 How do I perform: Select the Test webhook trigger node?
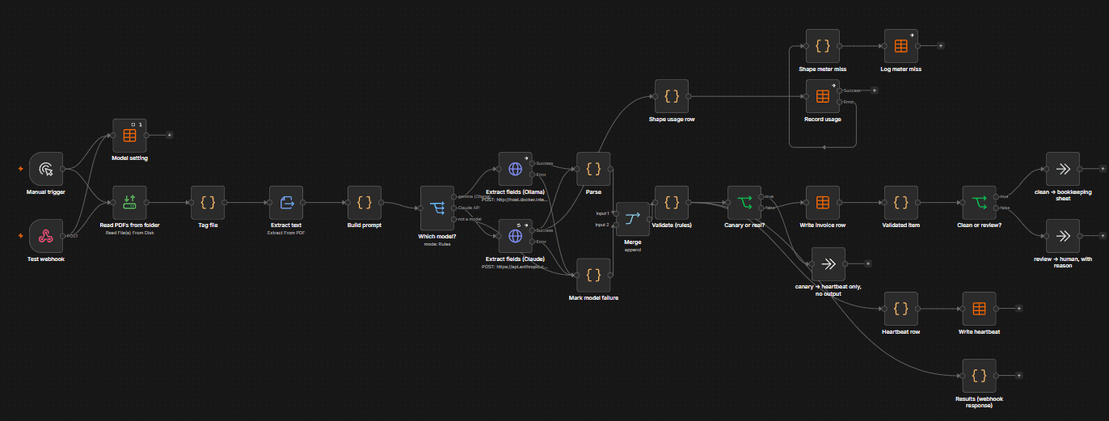46,236
